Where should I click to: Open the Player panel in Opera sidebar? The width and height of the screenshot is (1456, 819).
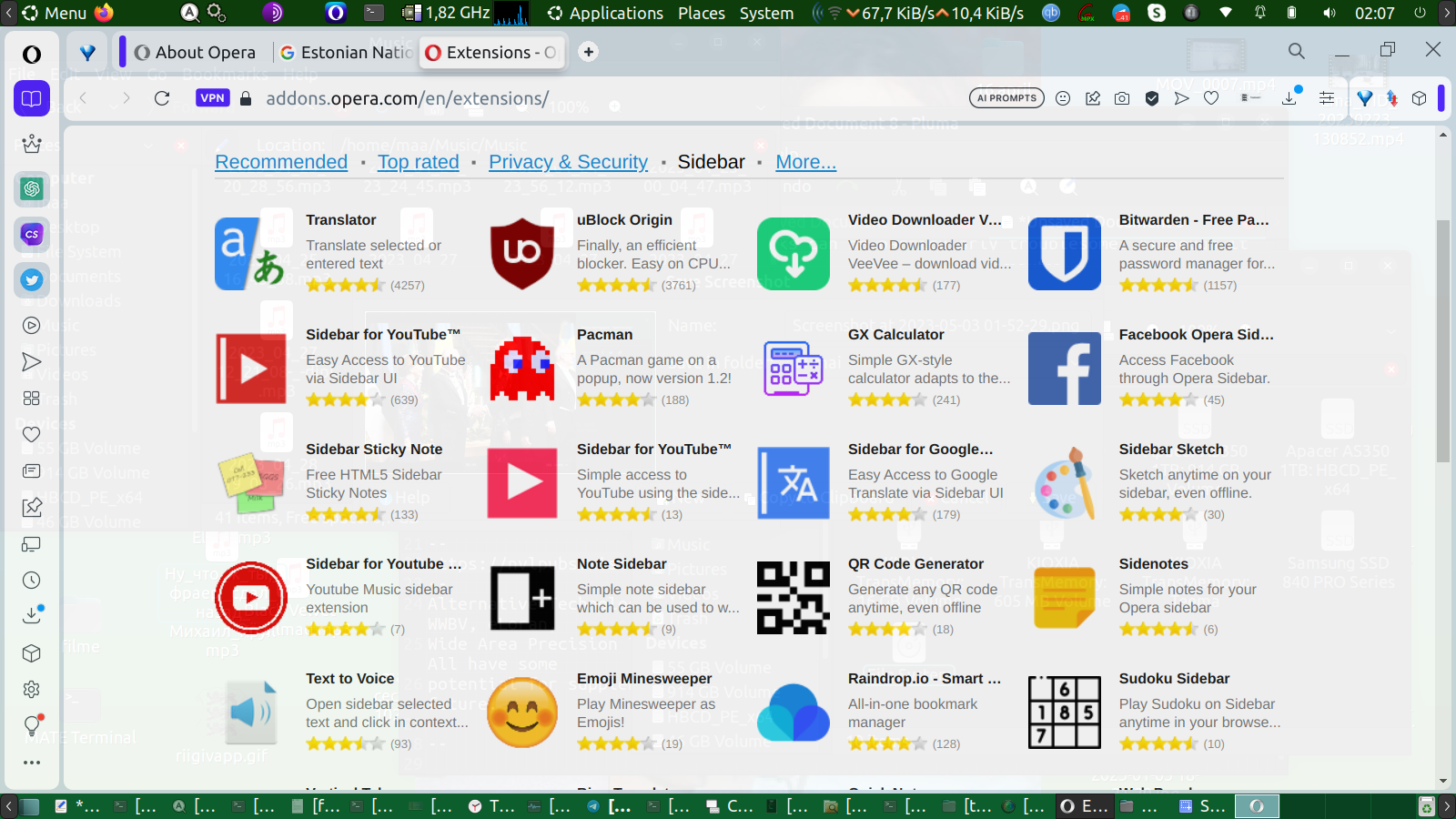tap(32, 326)
